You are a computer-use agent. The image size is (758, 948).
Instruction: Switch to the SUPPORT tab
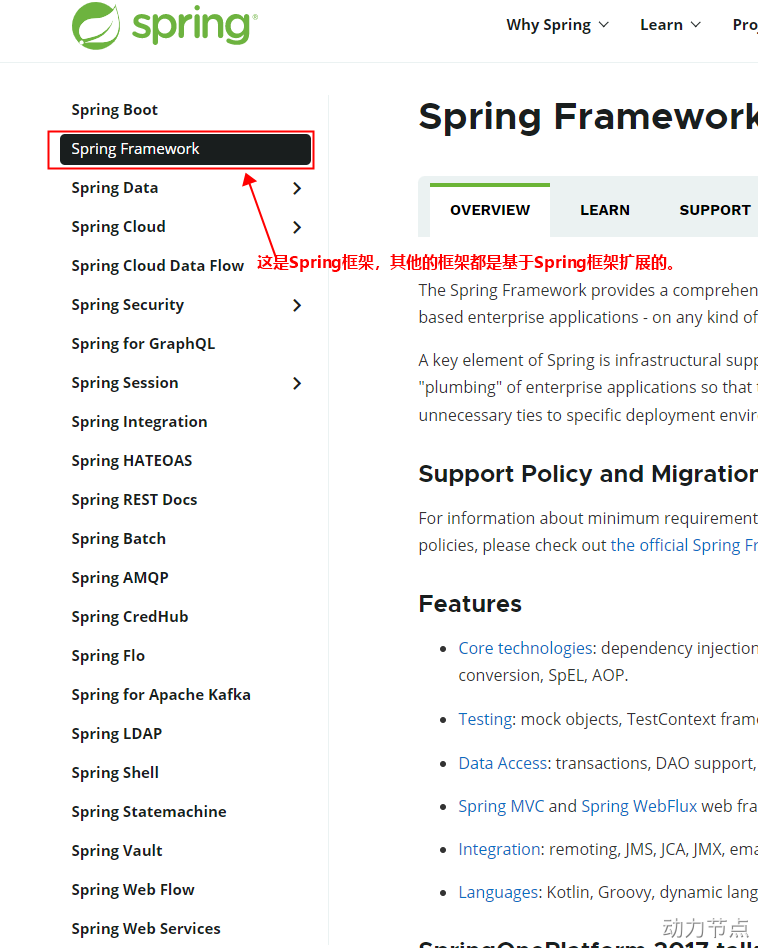pyautogui.click(x=715, y=210)
